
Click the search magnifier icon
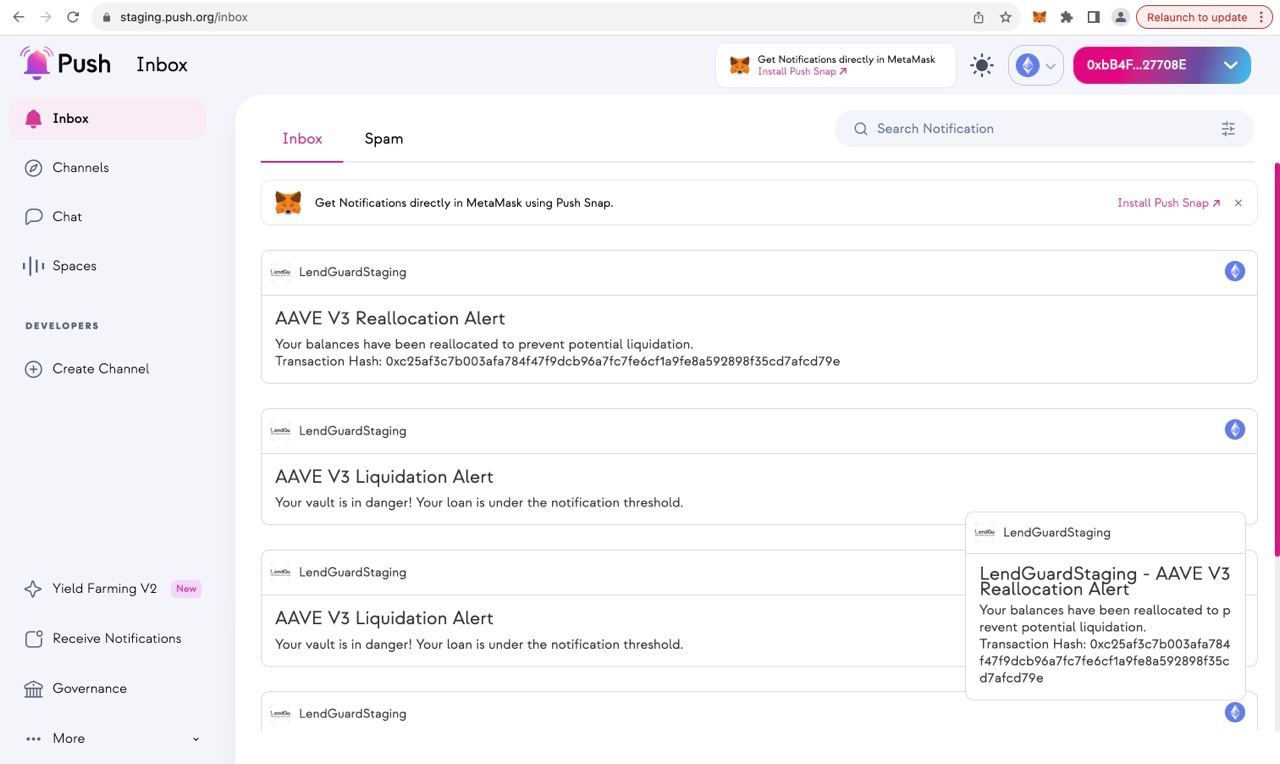tap(860, 129)
